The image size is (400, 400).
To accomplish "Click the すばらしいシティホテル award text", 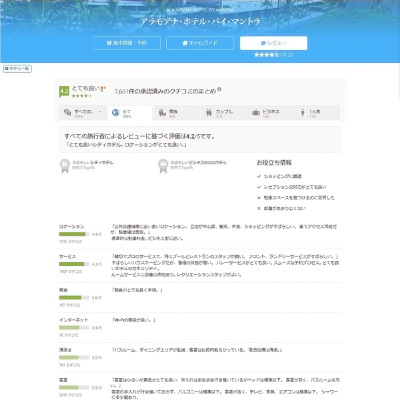I will (93, 163).
